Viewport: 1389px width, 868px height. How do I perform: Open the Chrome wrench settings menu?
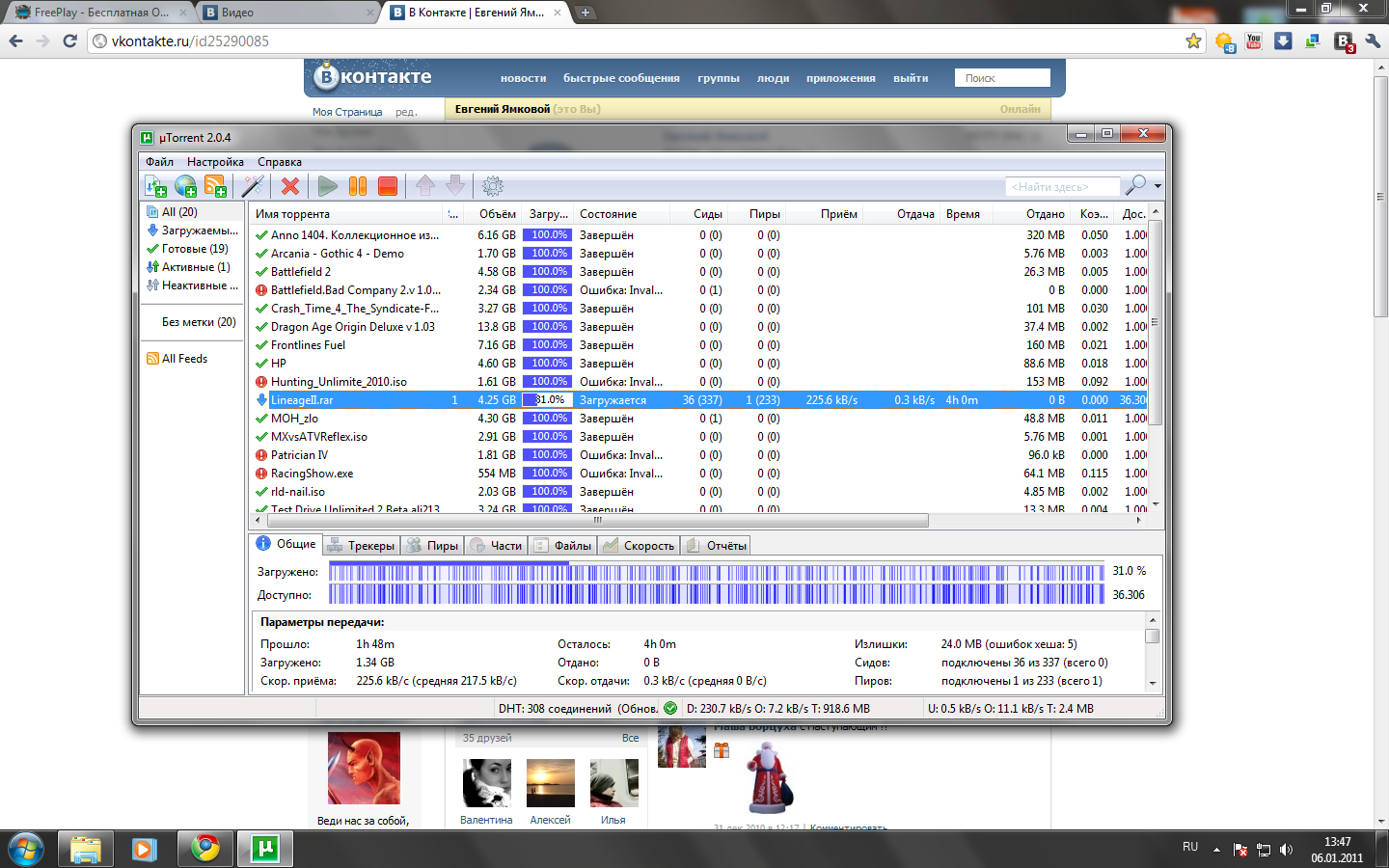1374,41
